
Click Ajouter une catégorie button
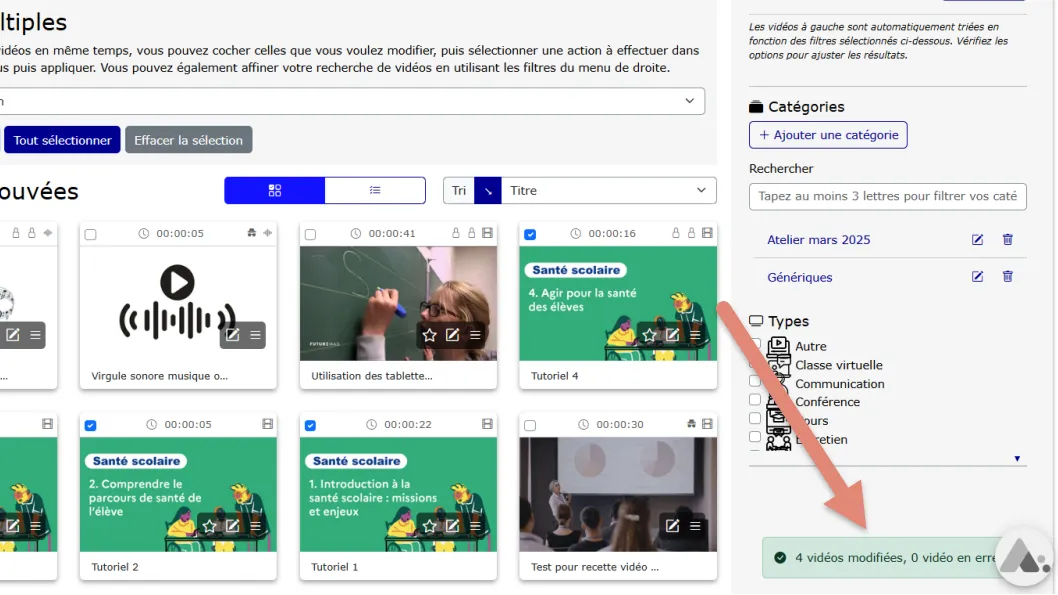click(x=828, y=135)
